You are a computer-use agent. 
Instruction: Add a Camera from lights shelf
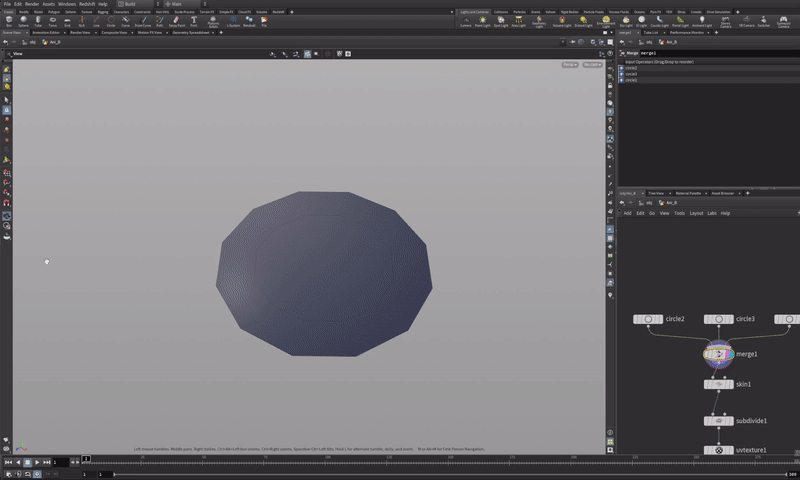tap(466, 21)
